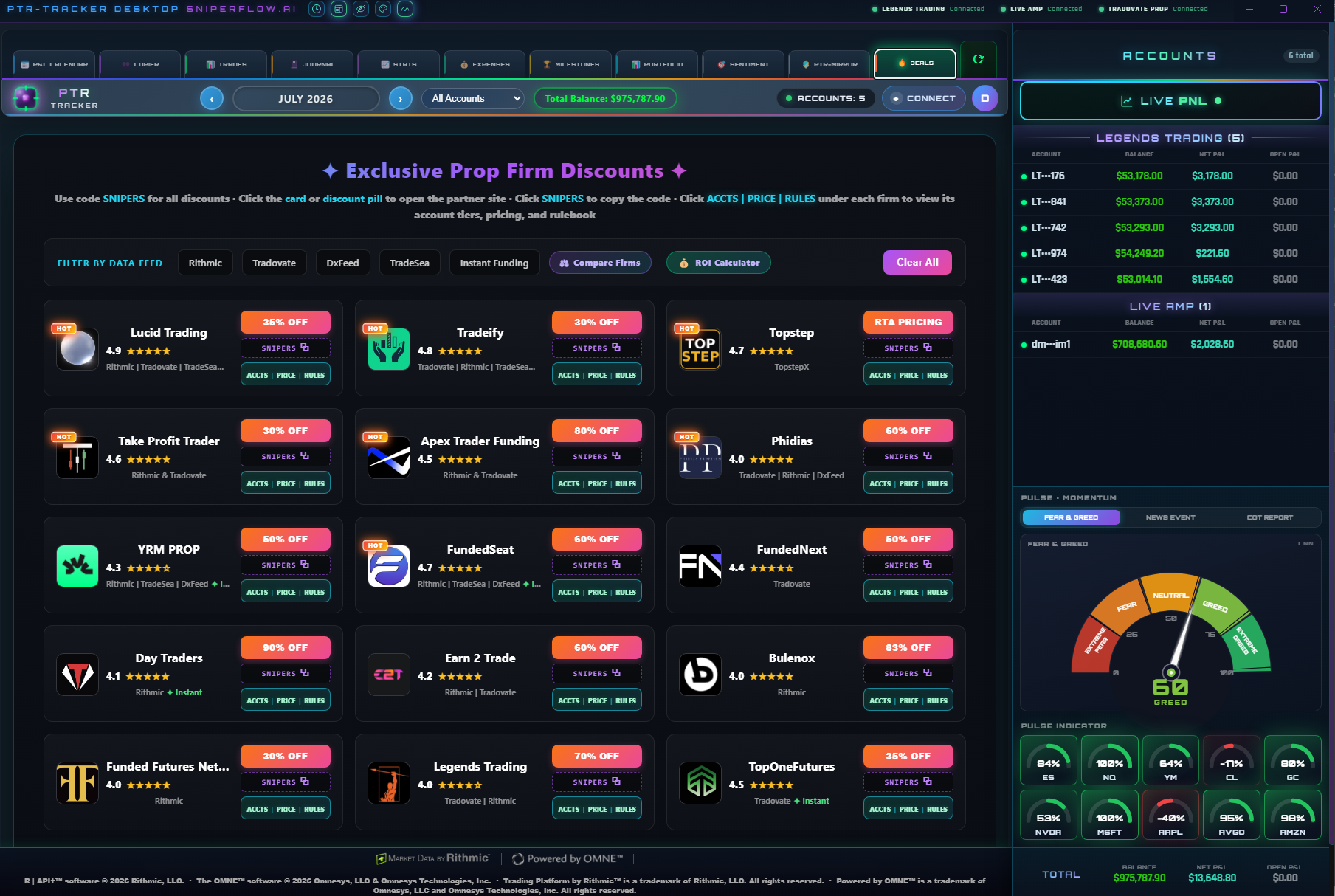Screen dimensions: 1335x896
Task: Click the Connect button
Action: (x=924, y=98)
